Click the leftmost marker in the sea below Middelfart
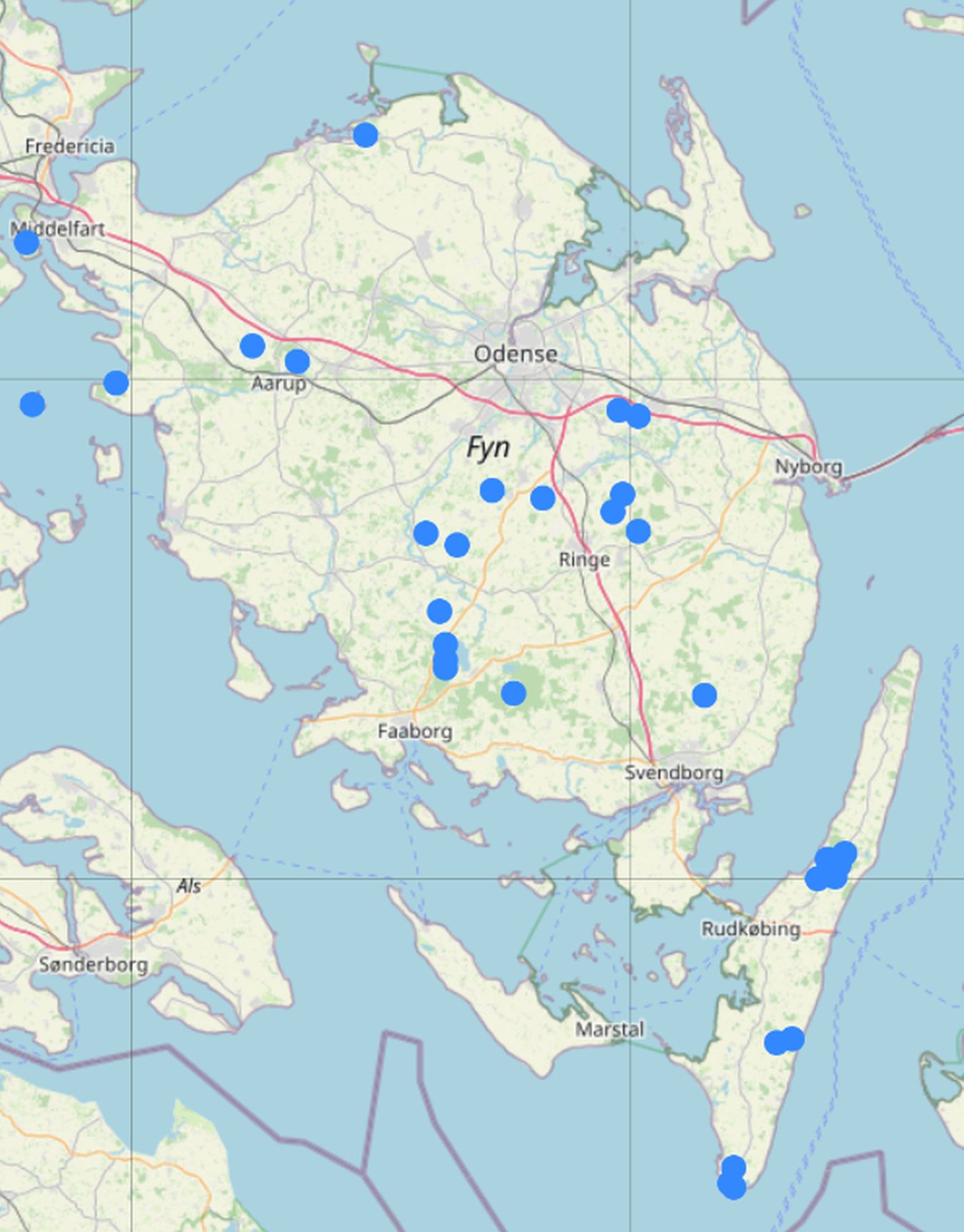964x1232 pixels. [32, 404]
